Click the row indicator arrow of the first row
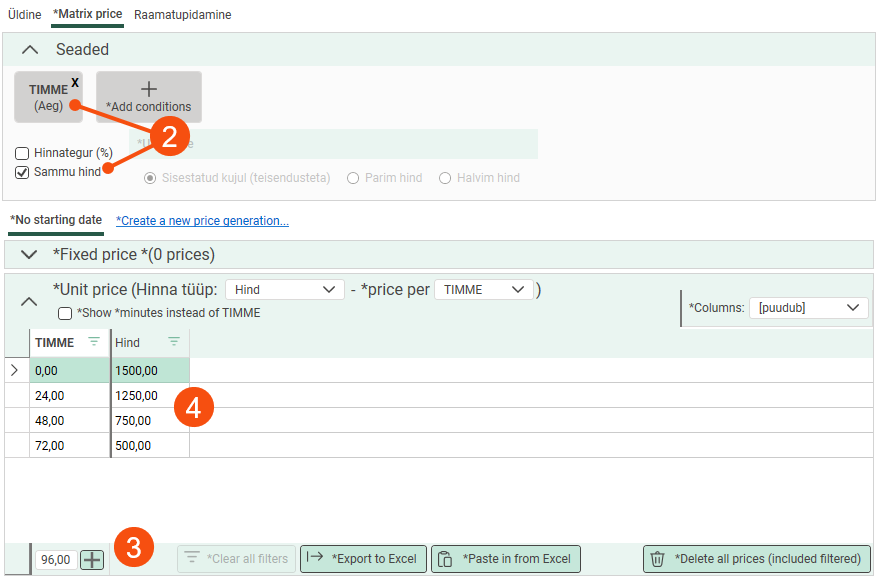Image resolution: width=876 pixels, height=578 pixels. click(x=15, y=371)
